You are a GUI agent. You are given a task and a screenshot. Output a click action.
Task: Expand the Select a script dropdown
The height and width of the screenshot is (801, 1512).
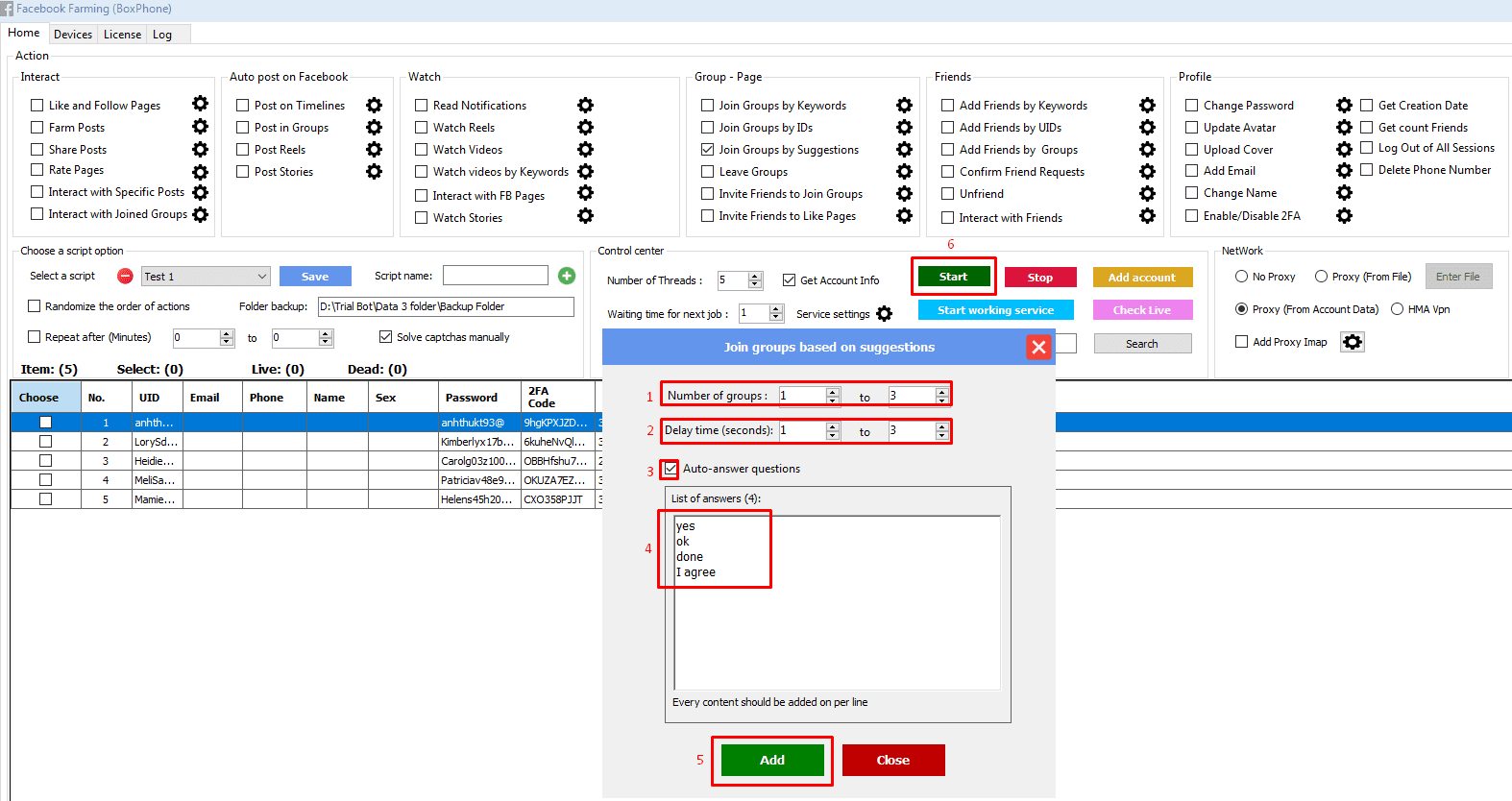(261, 277)
